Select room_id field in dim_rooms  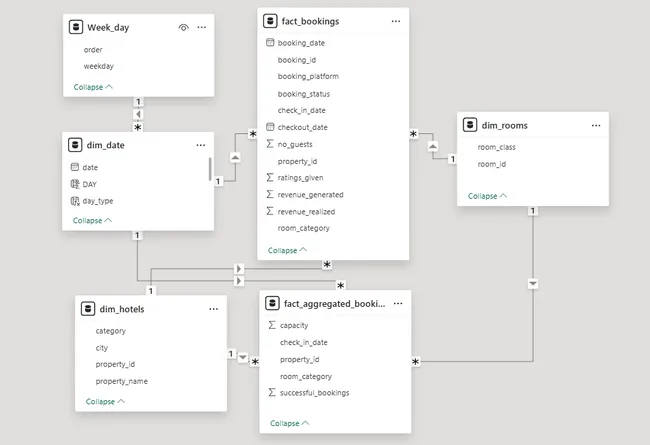tap(492, 164)
